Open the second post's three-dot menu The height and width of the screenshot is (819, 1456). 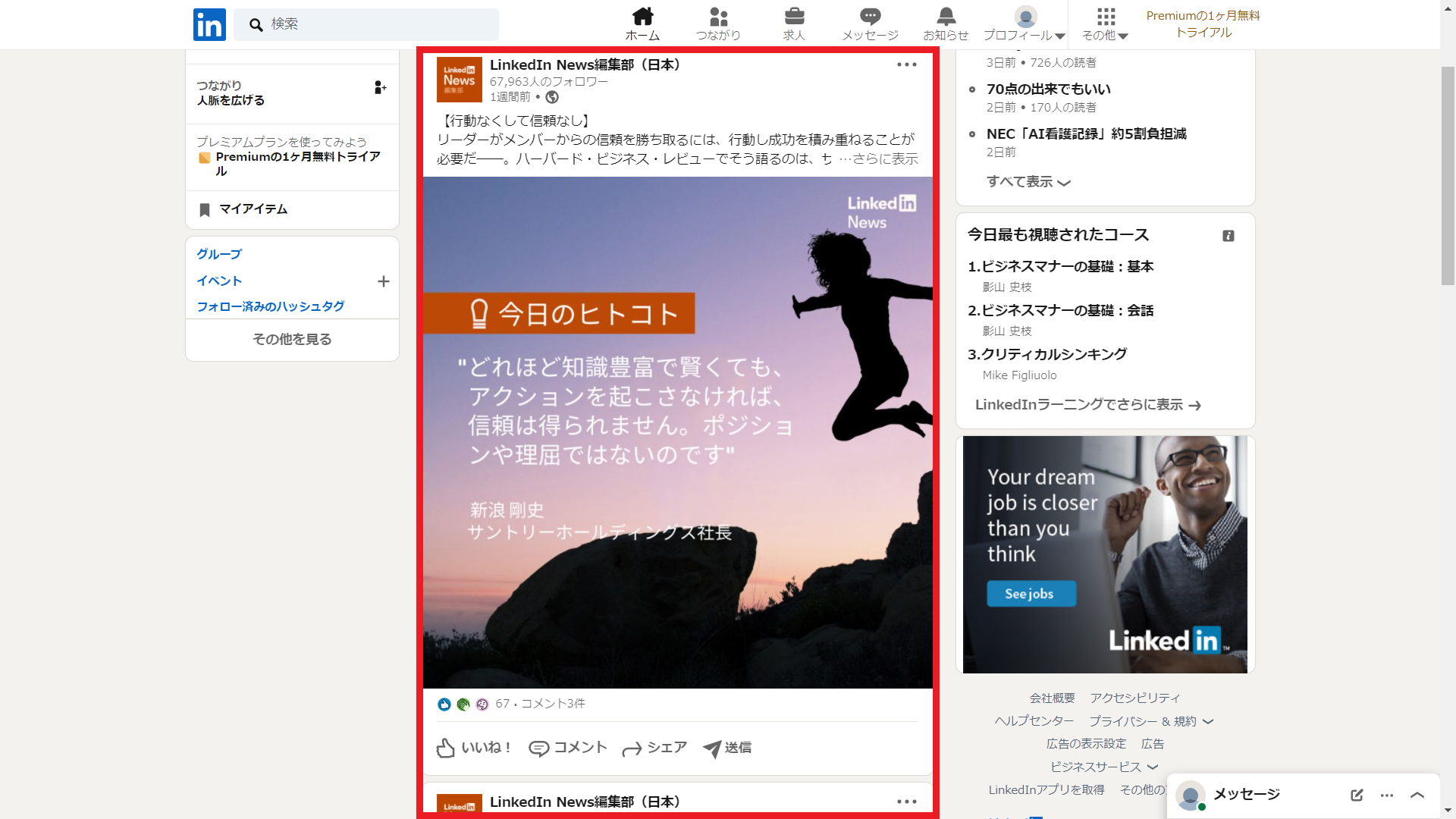(907, 802)
